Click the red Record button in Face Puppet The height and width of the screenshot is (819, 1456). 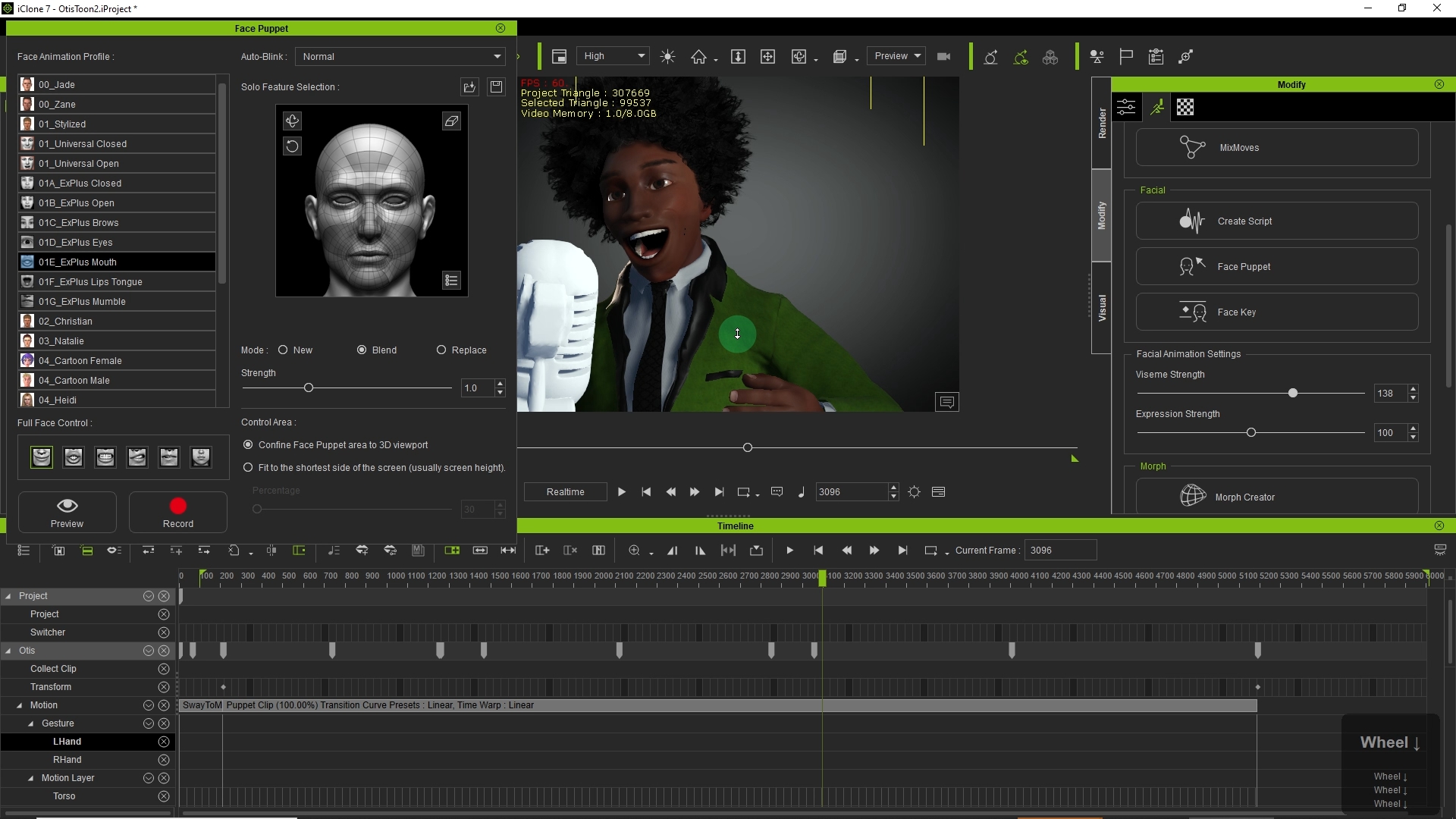click(x=177, y=513)
